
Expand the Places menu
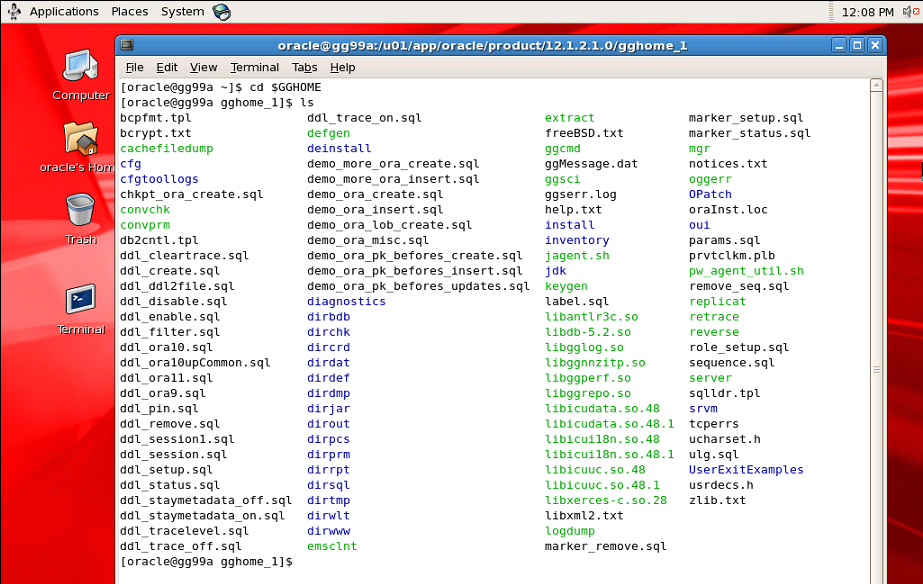click(129, 12)
